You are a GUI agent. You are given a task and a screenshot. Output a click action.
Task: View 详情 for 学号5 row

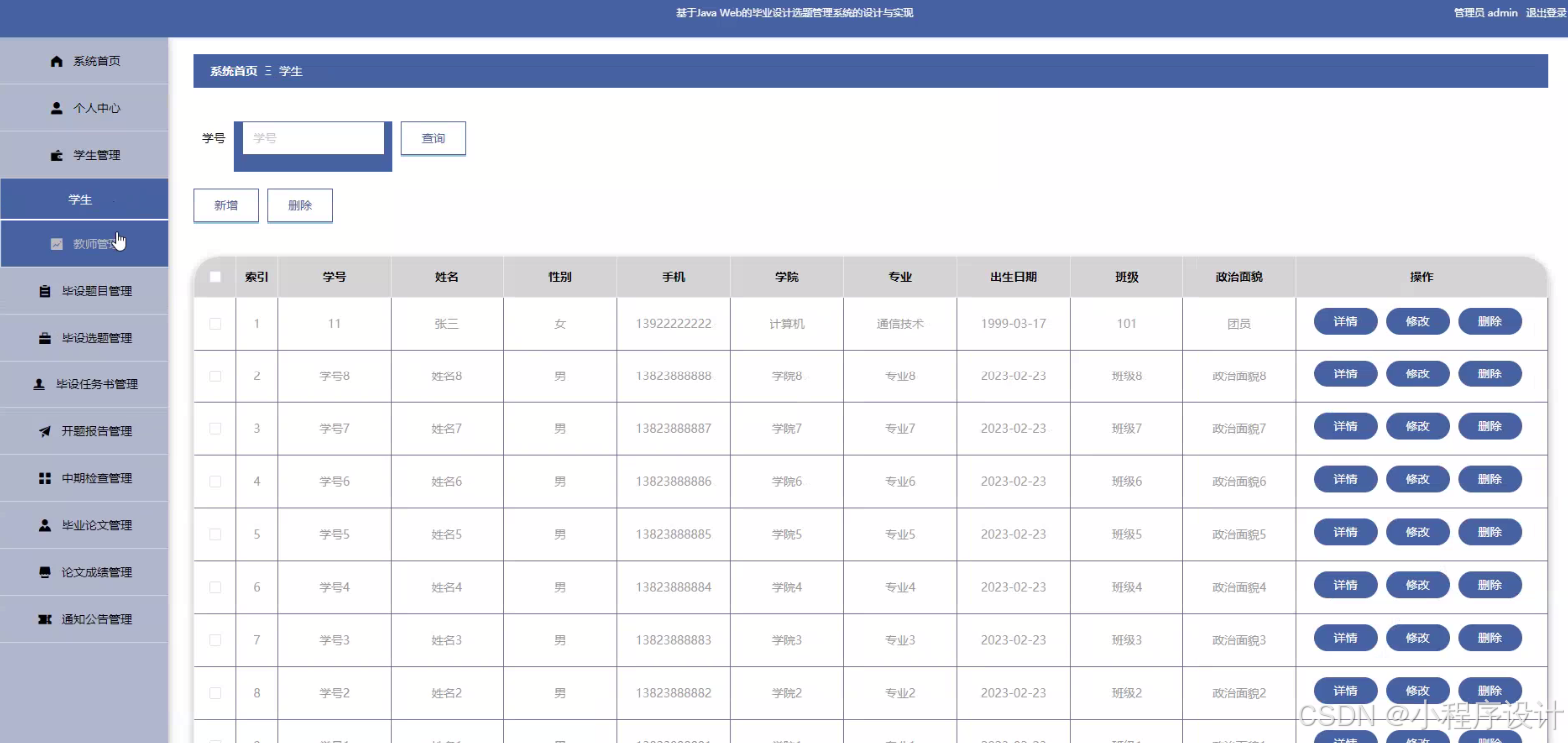tap(1345, 533)
